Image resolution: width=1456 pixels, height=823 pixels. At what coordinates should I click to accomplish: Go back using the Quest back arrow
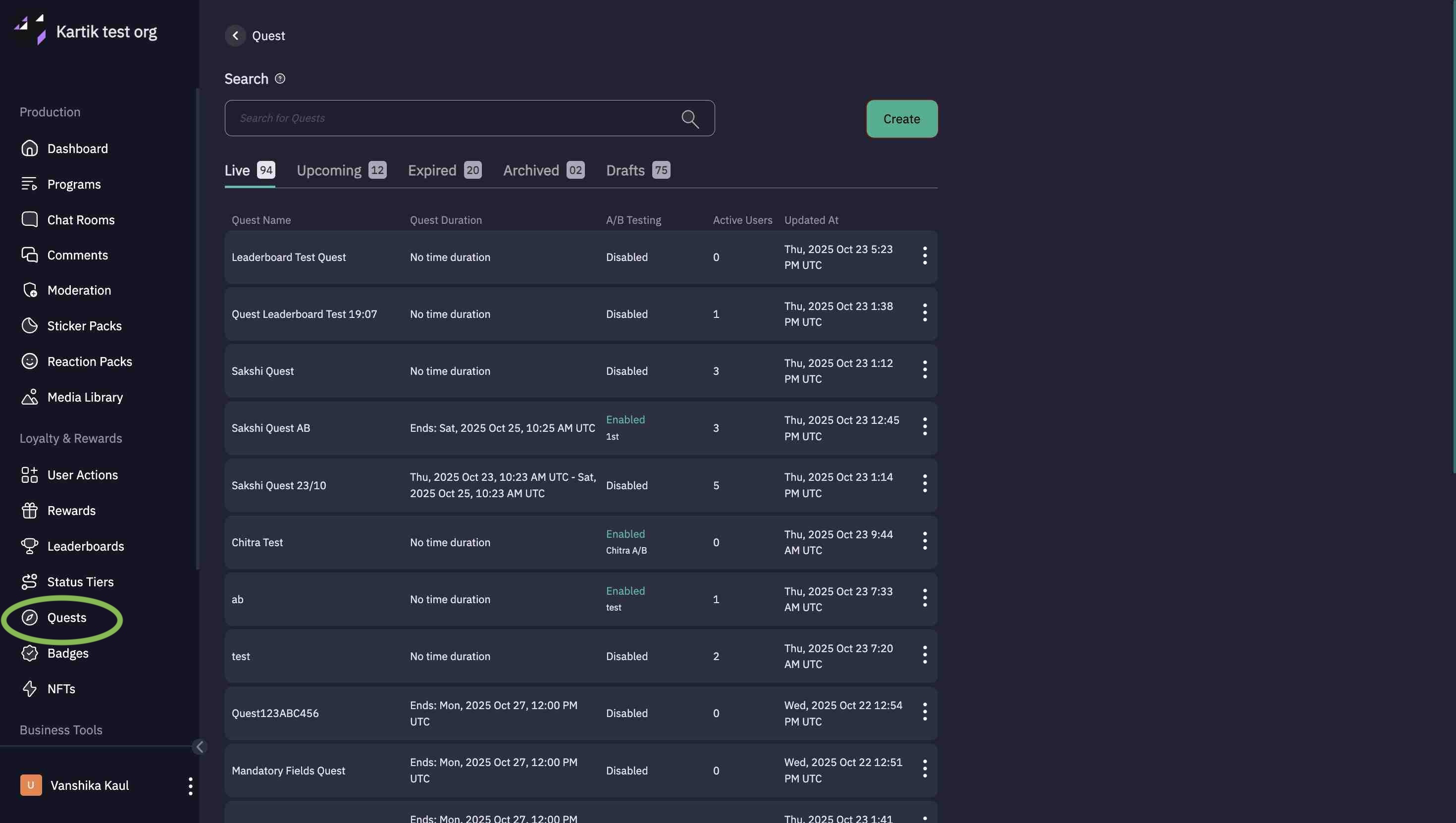(x=235, y=36)
